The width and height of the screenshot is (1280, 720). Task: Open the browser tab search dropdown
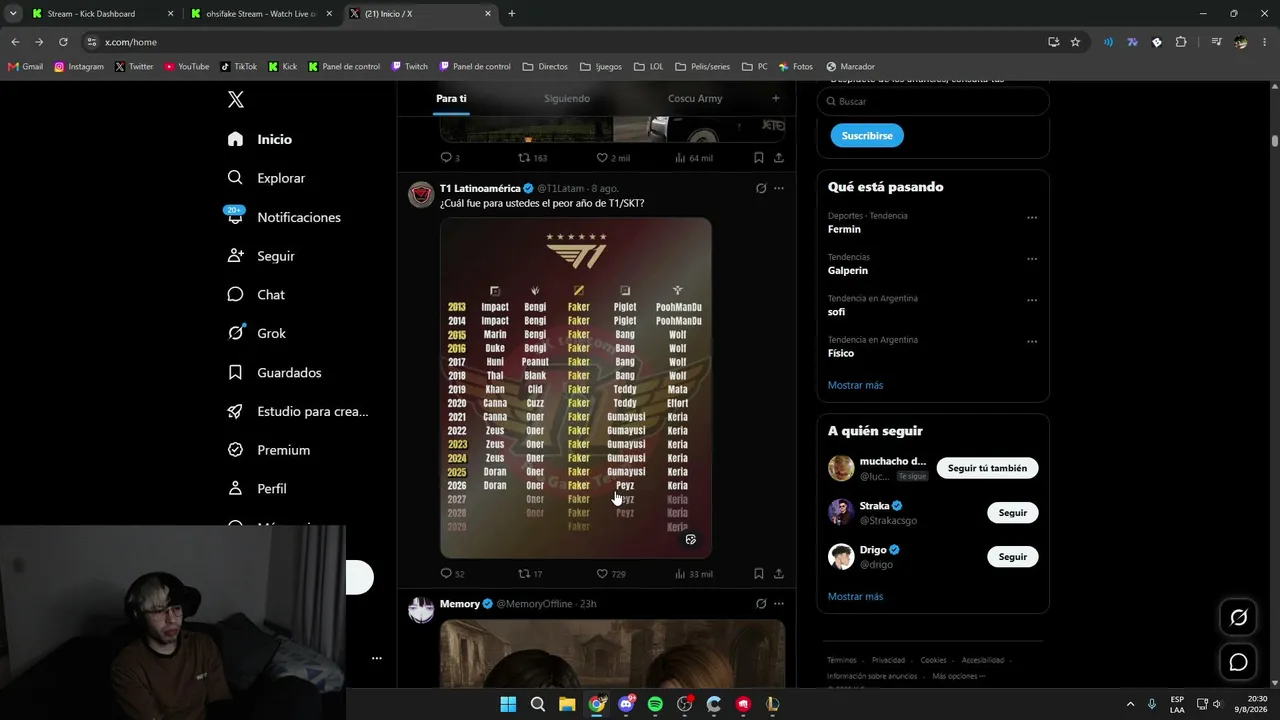pos(13,14)
